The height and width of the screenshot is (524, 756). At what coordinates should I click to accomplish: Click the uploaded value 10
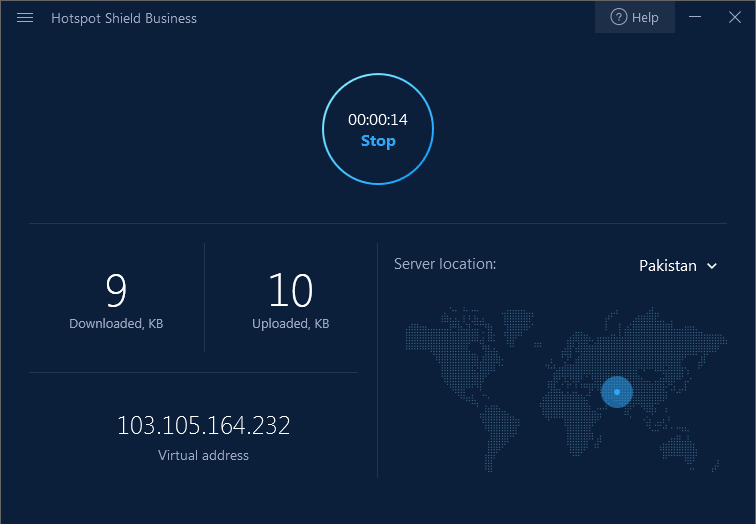[x=290, y=290]
